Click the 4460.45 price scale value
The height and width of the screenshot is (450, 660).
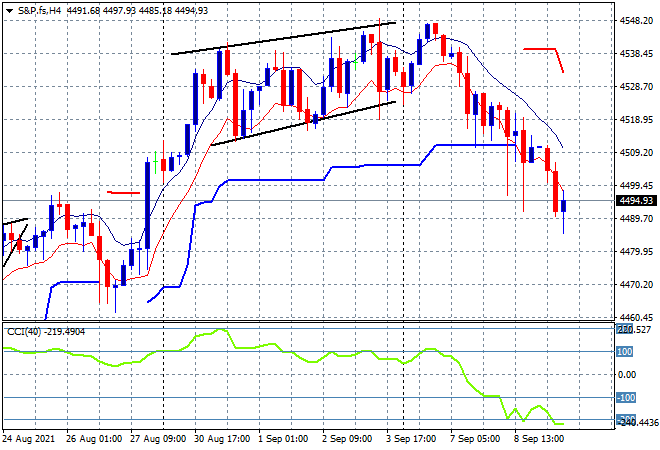click(x=636, y=317)
